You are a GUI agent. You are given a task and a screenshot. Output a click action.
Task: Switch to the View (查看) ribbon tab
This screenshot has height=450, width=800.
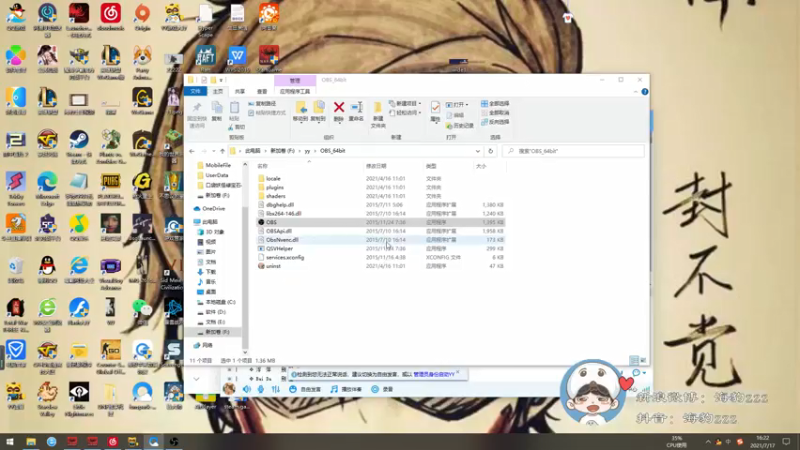262,91
